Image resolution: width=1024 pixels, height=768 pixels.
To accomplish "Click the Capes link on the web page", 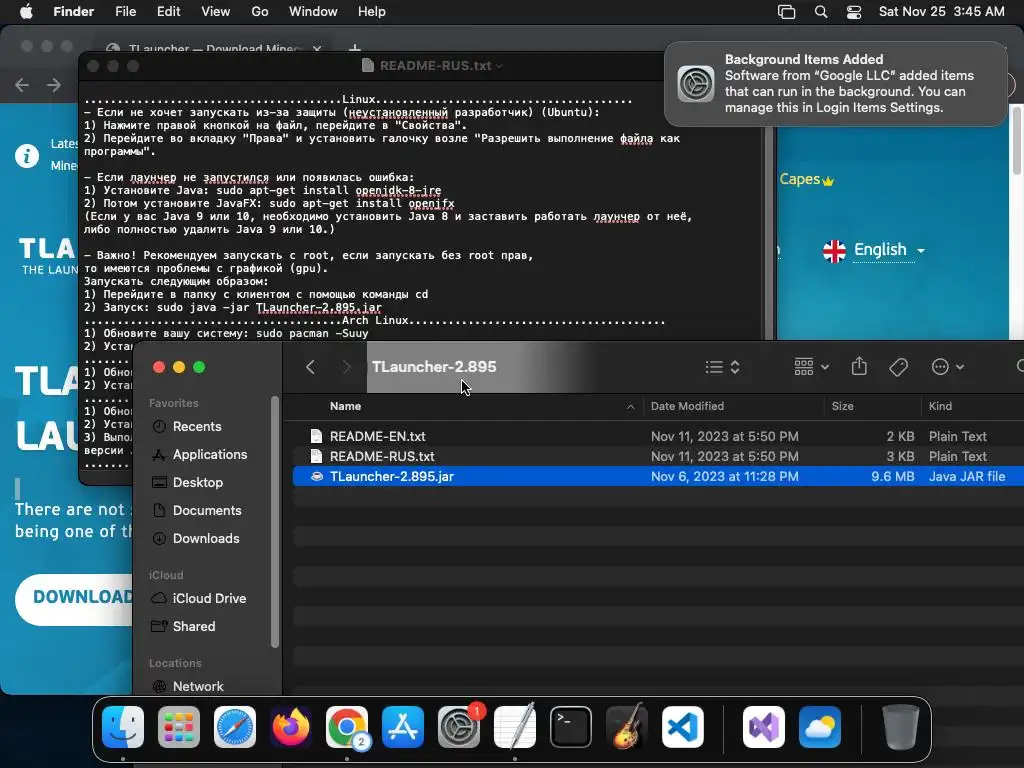I will point(807,180).
